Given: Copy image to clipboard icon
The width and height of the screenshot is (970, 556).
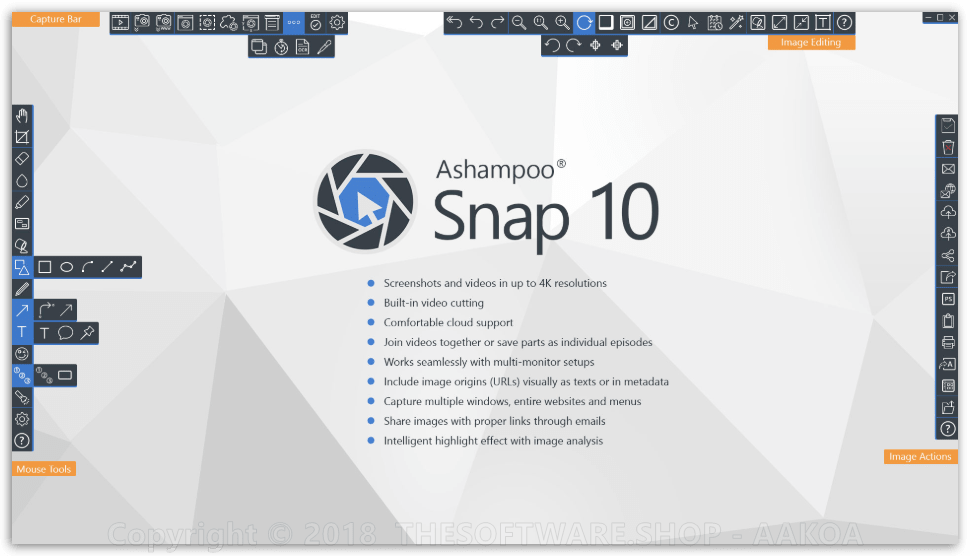Looking at the screenshot, I should (948, 320).
